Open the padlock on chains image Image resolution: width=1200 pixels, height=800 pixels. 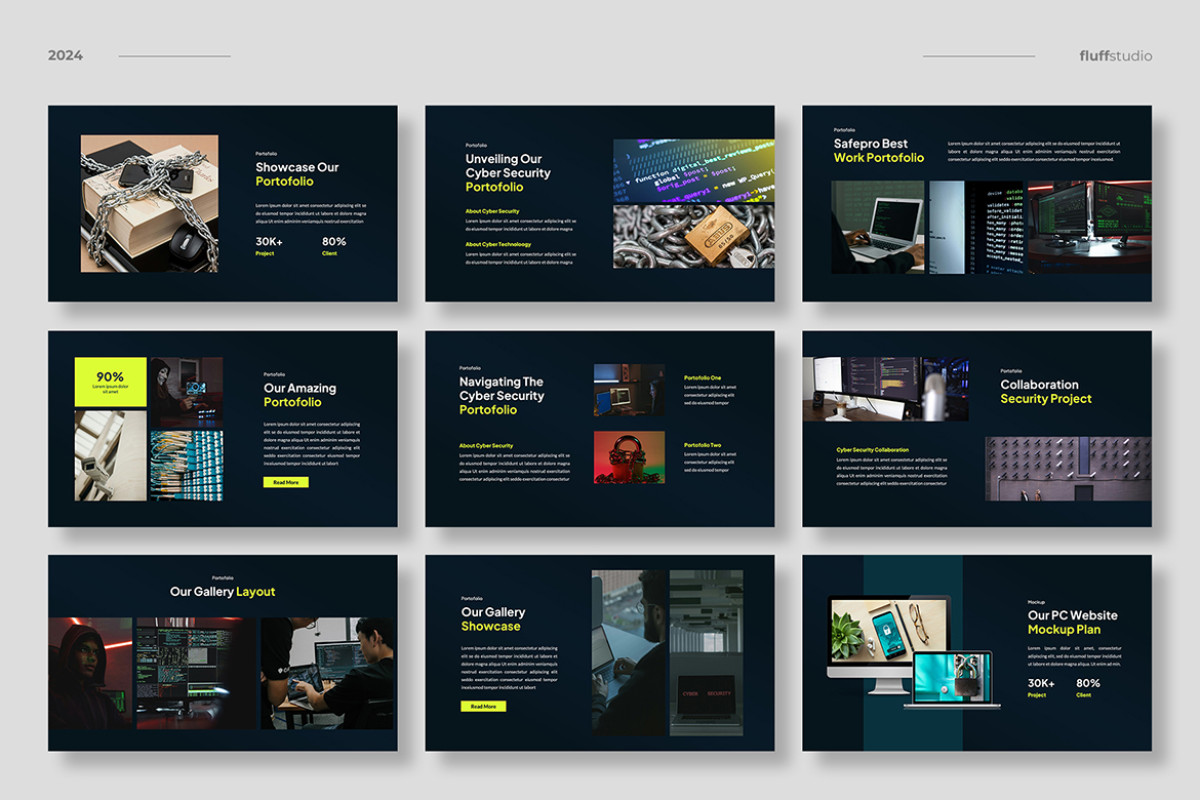point(693,237)
